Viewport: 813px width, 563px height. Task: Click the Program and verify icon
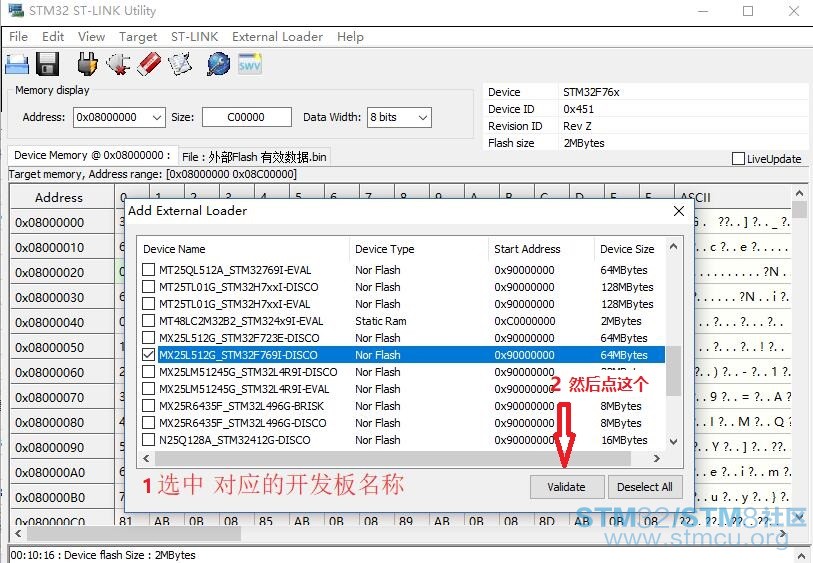(179, 64)
